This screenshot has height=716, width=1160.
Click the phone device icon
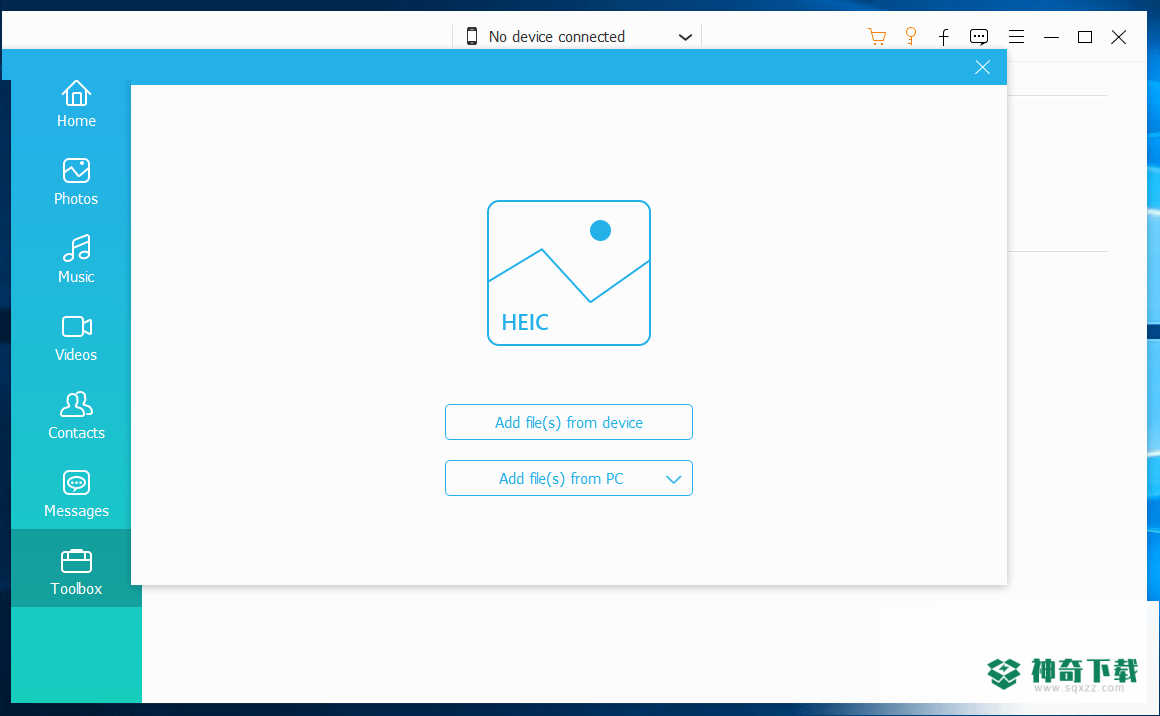(x=472, y=36)
